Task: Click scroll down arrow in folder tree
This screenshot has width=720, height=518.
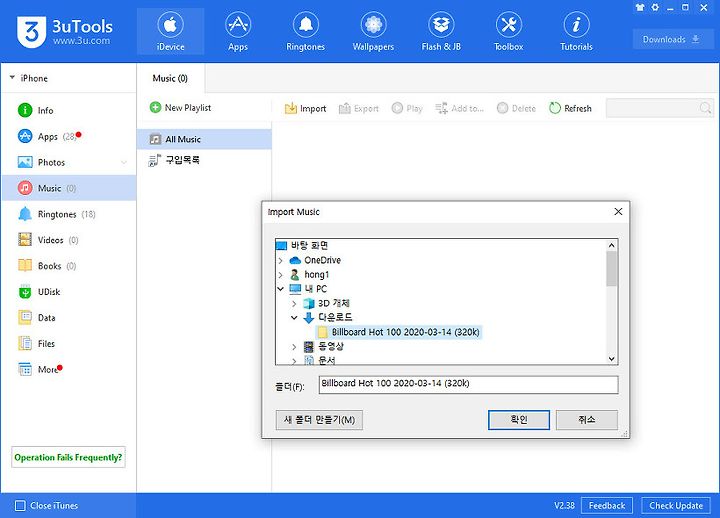Action: pos(611,359)
